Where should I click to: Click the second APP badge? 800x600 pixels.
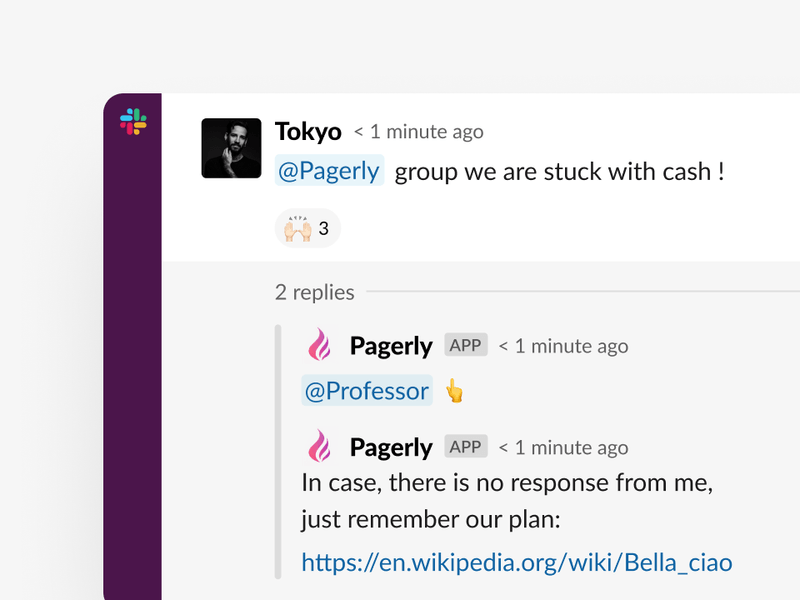coord(466,446)
